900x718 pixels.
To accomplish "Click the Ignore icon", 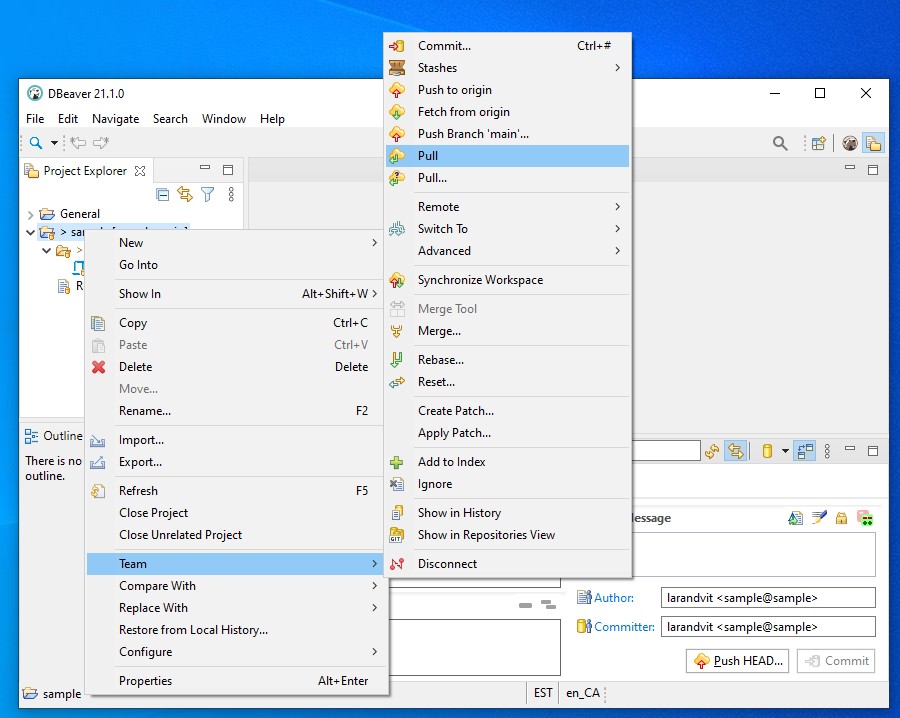I will 397,484.
